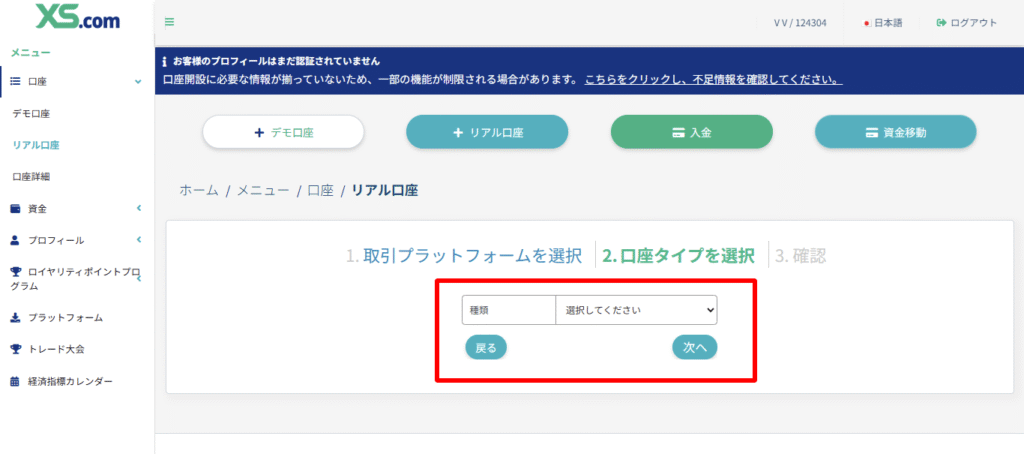Click the 資金移動 button
The height and width of the screenshot is (454, 1024).
coord(895,132)
